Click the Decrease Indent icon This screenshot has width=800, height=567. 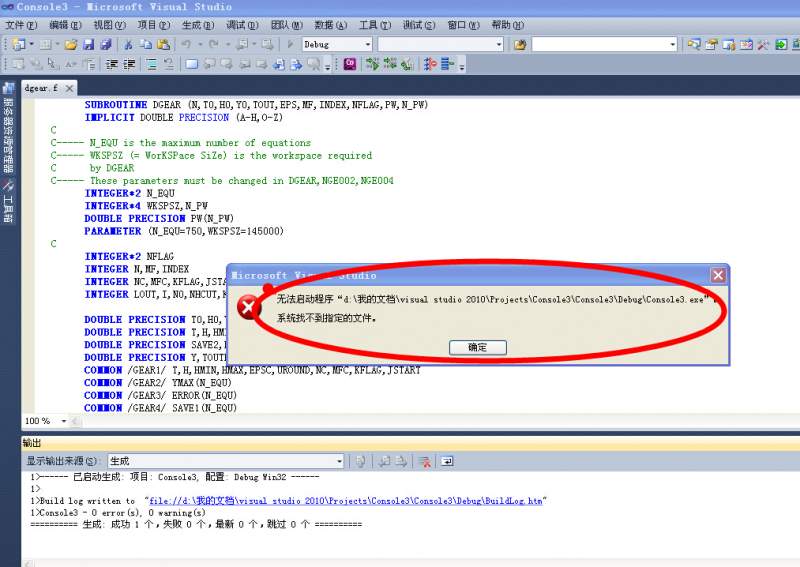(x=112, y=64)
